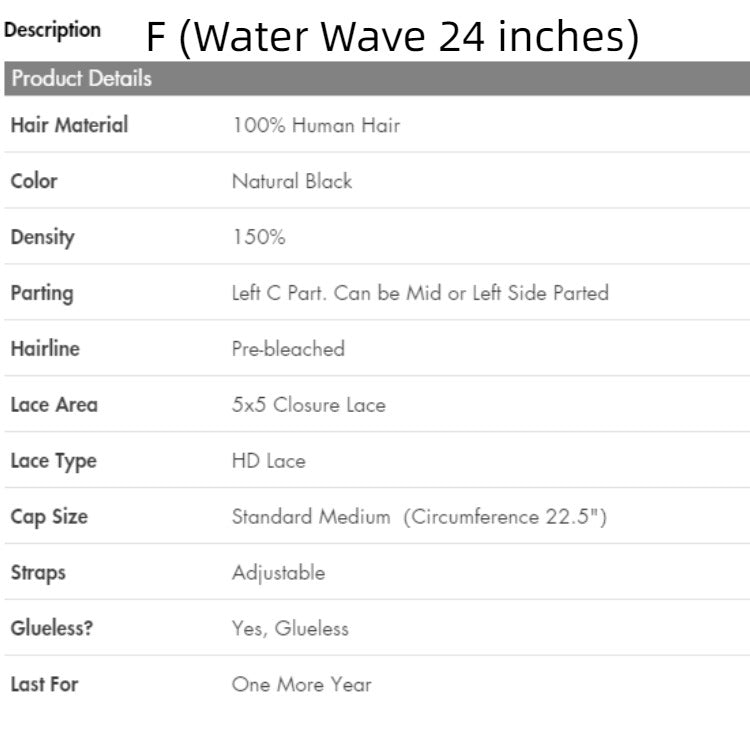Click the 5x5 Closure Lace value
This screenshot has width=750, height=750.
(x=308, y=405)
